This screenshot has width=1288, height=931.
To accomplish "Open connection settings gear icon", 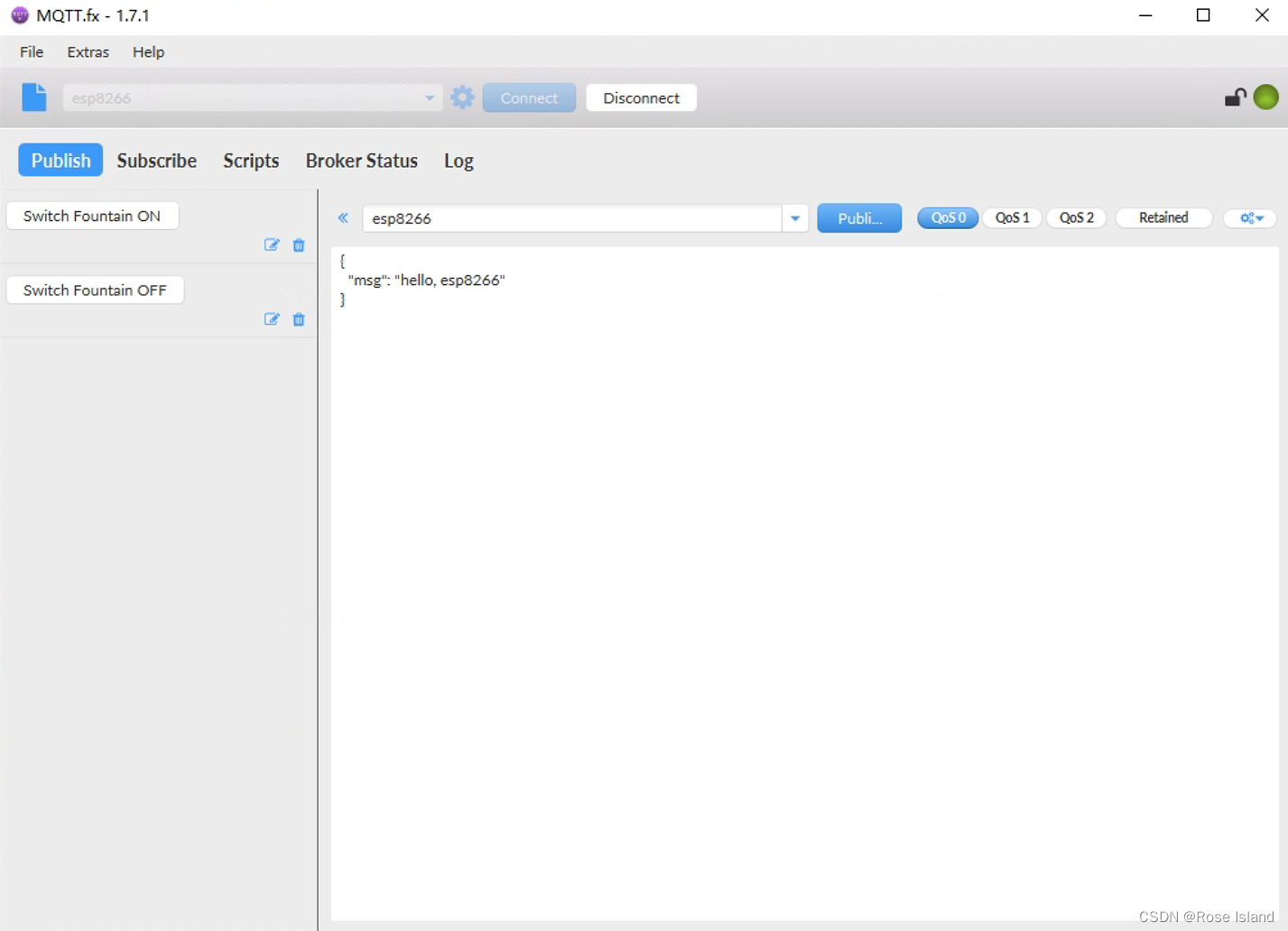I will (x=462, y=97).
